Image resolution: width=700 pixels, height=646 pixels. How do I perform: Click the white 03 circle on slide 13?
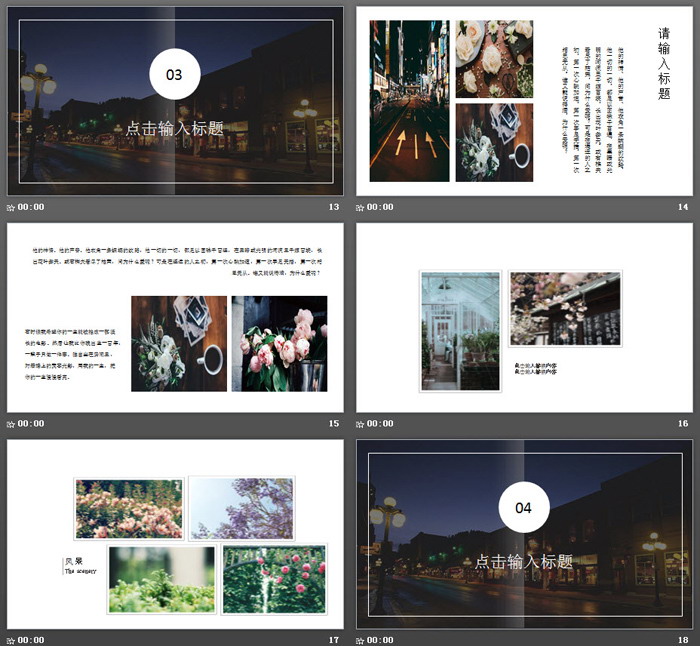point(175,74)
